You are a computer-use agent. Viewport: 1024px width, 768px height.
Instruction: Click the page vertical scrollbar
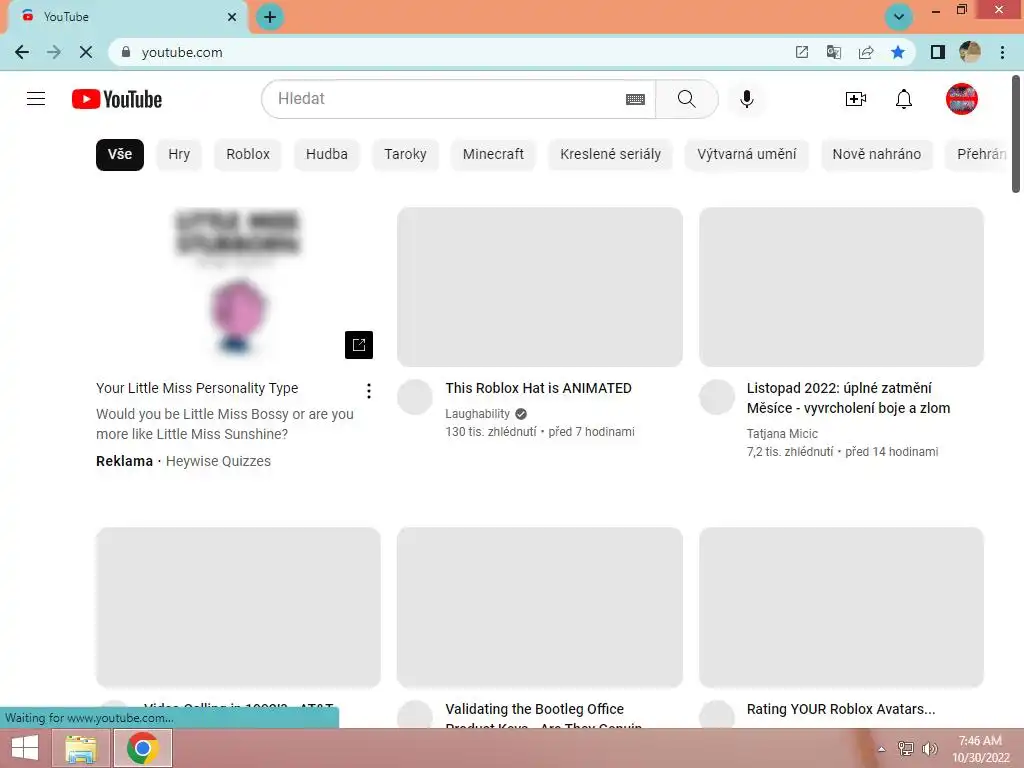[1016, 134]
